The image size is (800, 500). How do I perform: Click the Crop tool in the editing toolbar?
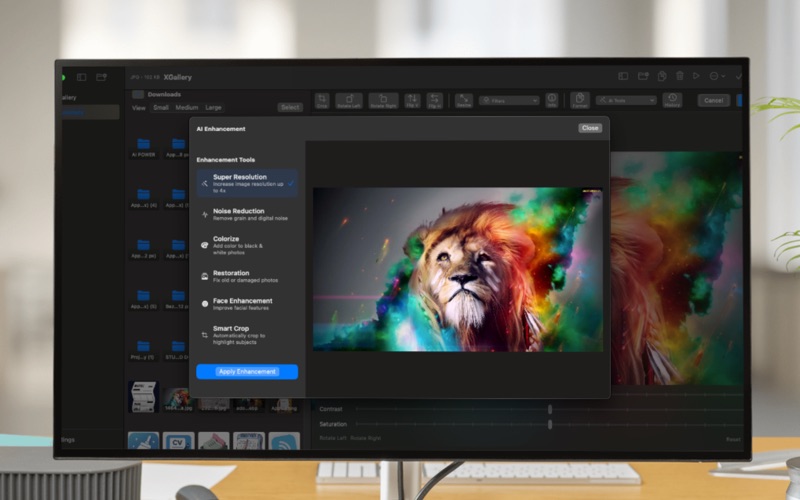[322, 101]
